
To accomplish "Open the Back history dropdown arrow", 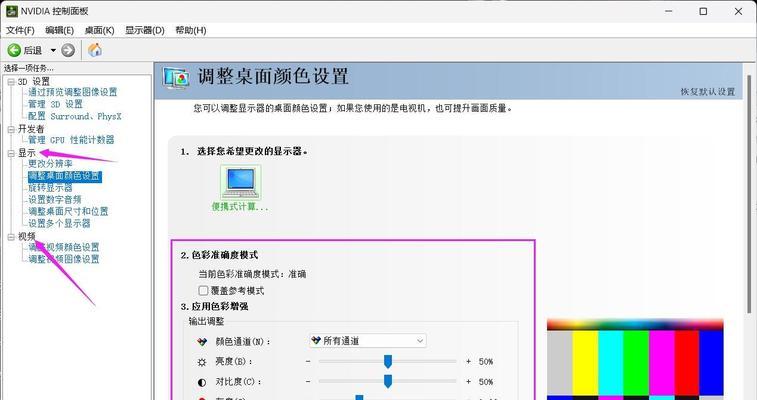I will pos(53,50).
